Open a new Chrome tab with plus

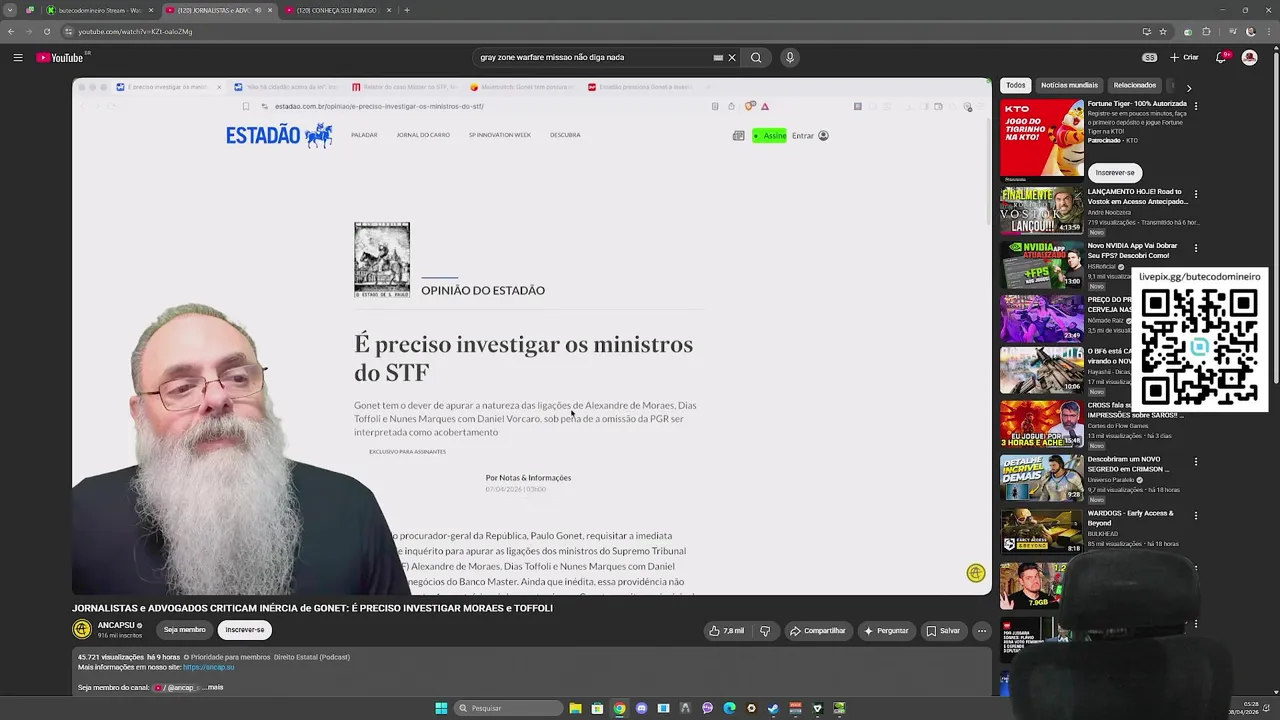(x=407, y=10)
